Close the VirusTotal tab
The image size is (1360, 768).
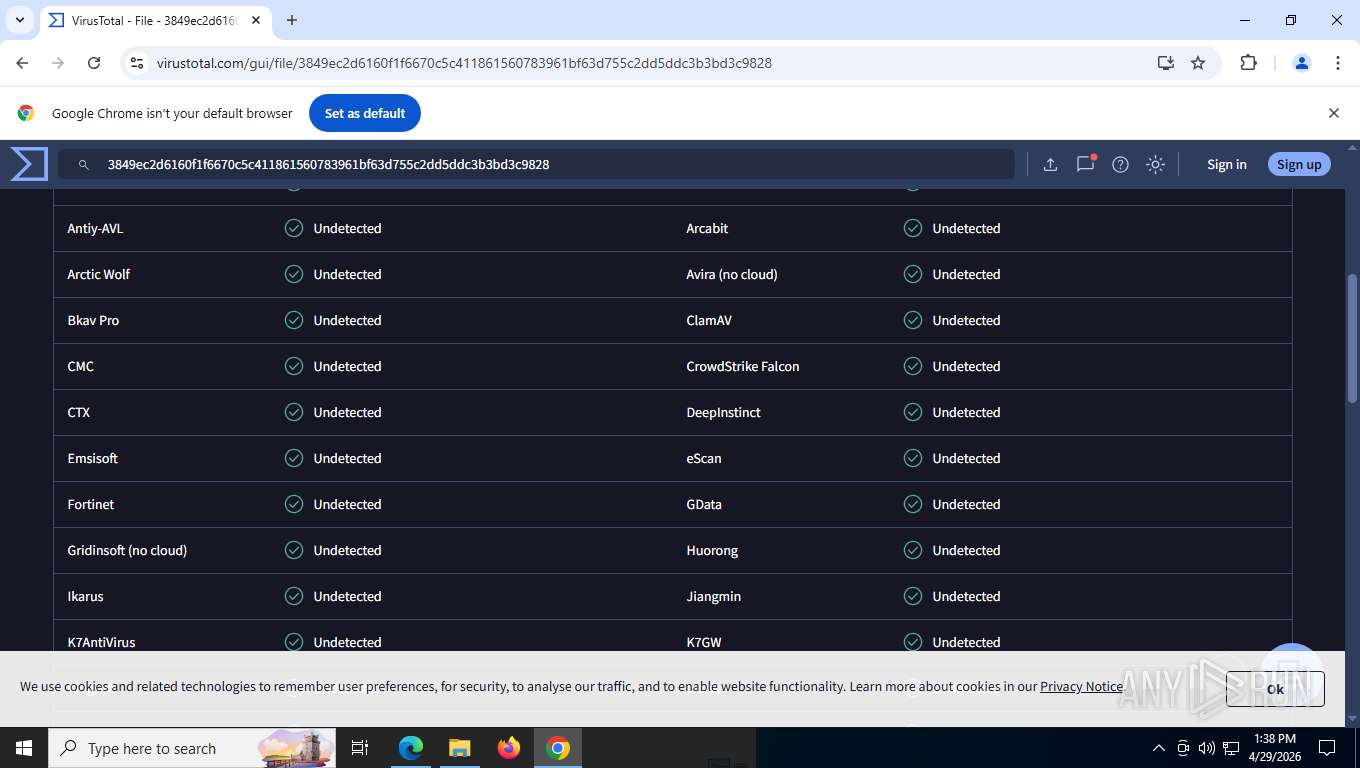[x=256, y=20]
